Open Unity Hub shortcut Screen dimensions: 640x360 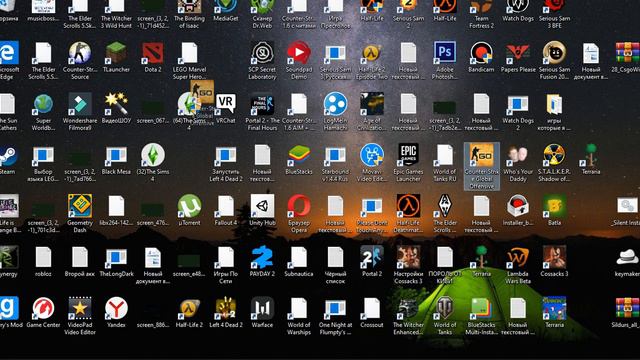(262, 207)
